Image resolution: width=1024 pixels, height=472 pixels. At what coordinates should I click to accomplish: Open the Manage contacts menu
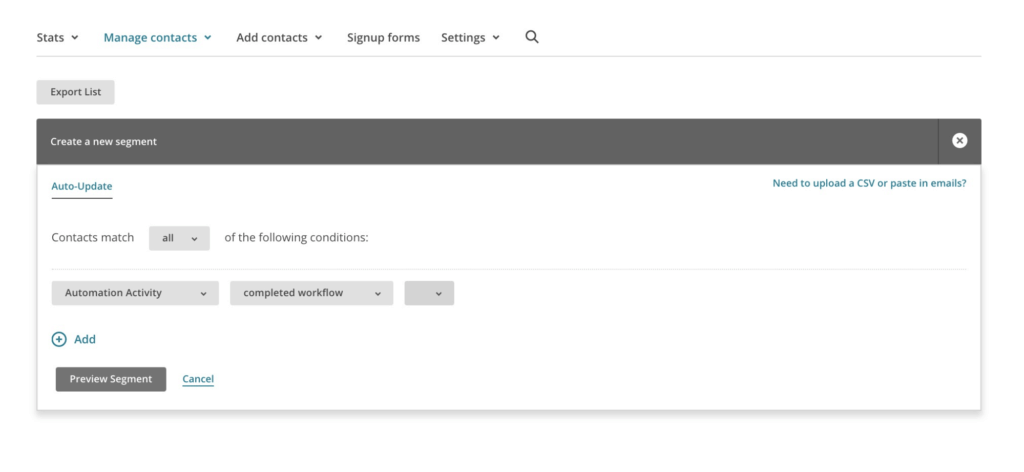(157, 38)
